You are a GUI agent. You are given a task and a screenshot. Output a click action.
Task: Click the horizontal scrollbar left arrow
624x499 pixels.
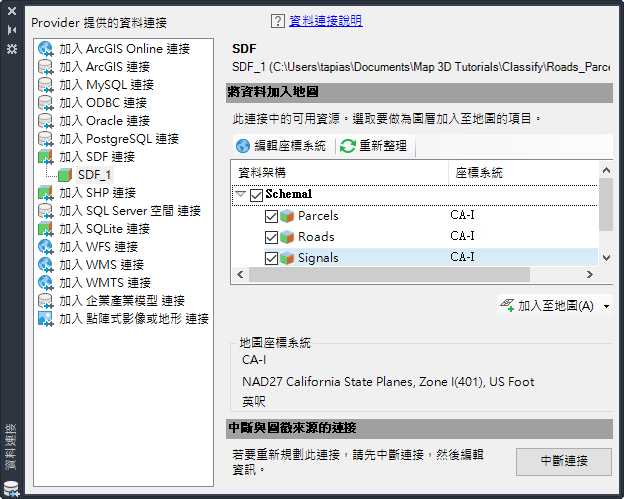pyautogui.click(x=240, y=275)
